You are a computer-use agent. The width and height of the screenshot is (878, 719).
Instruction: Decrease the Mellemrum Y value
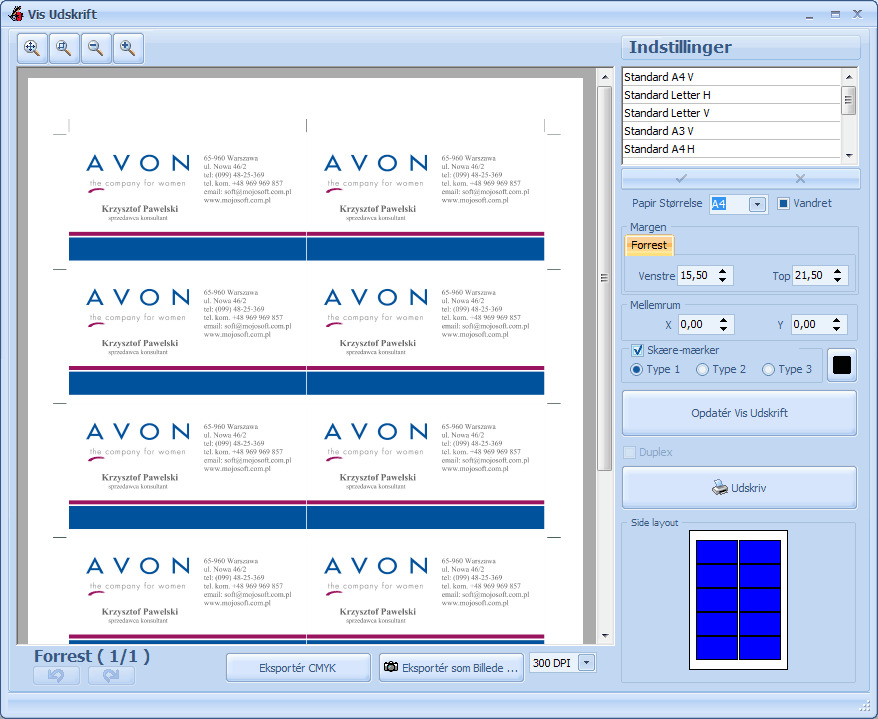pos(837,328)
